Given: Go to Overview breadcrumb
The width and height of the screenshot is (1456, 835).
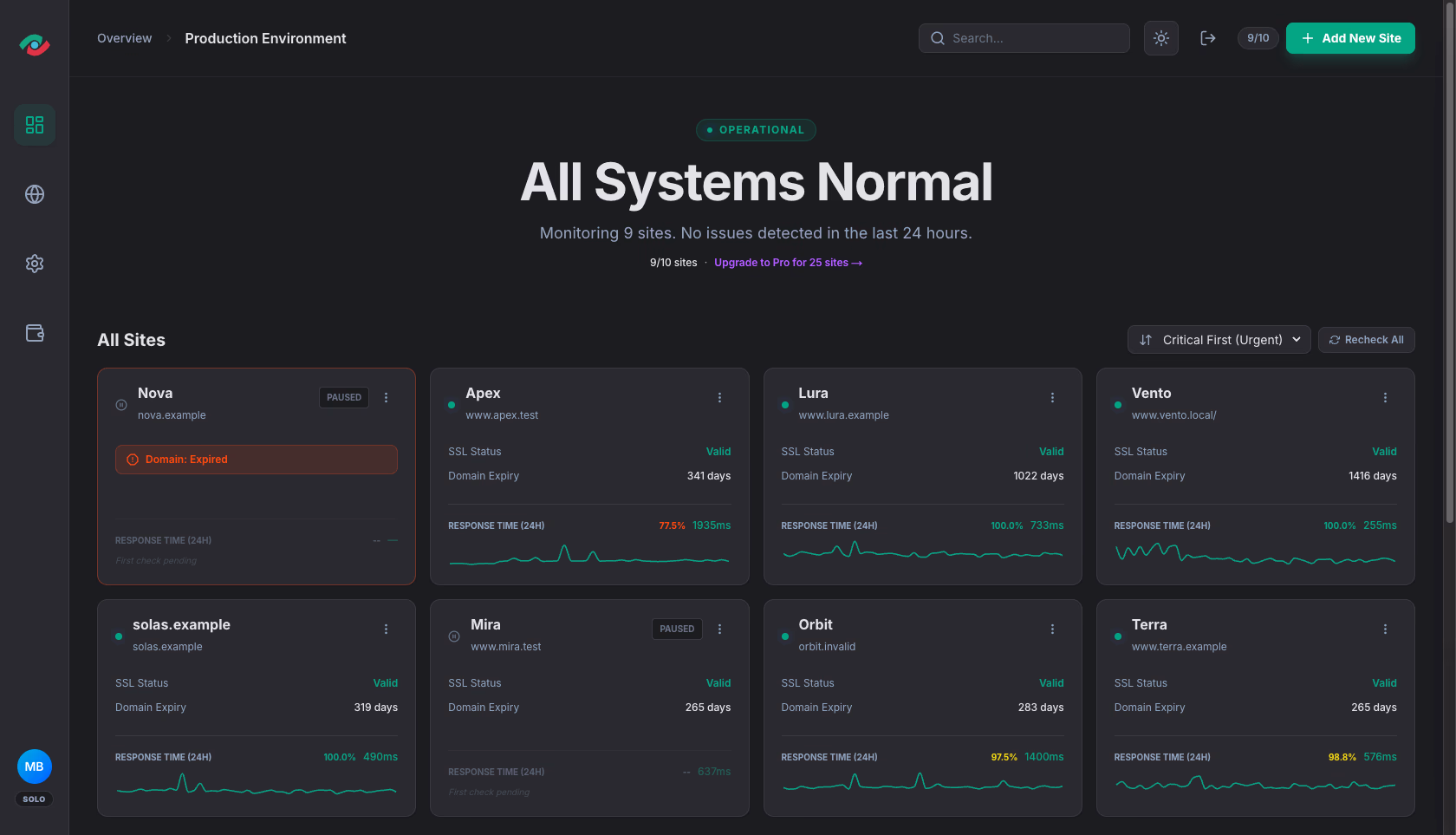Looking at the screenshot, I should 124,38.
